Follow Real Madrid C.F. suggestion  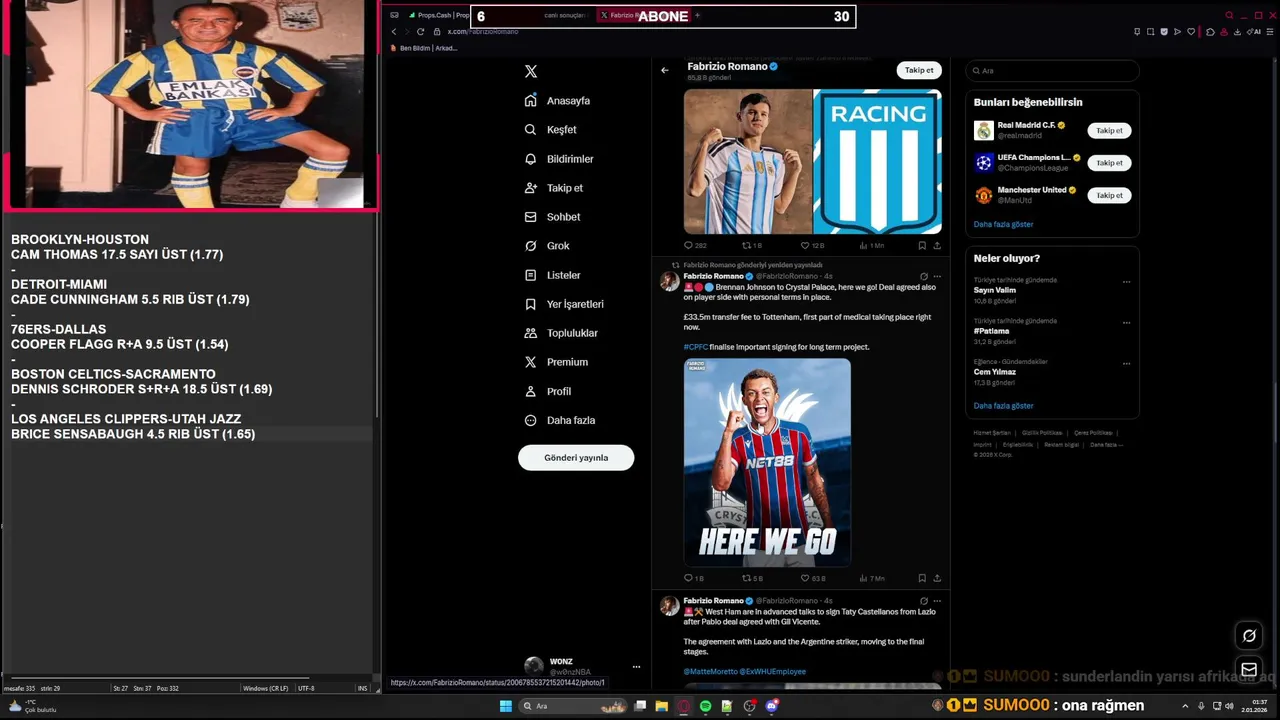coord(1109,130)
